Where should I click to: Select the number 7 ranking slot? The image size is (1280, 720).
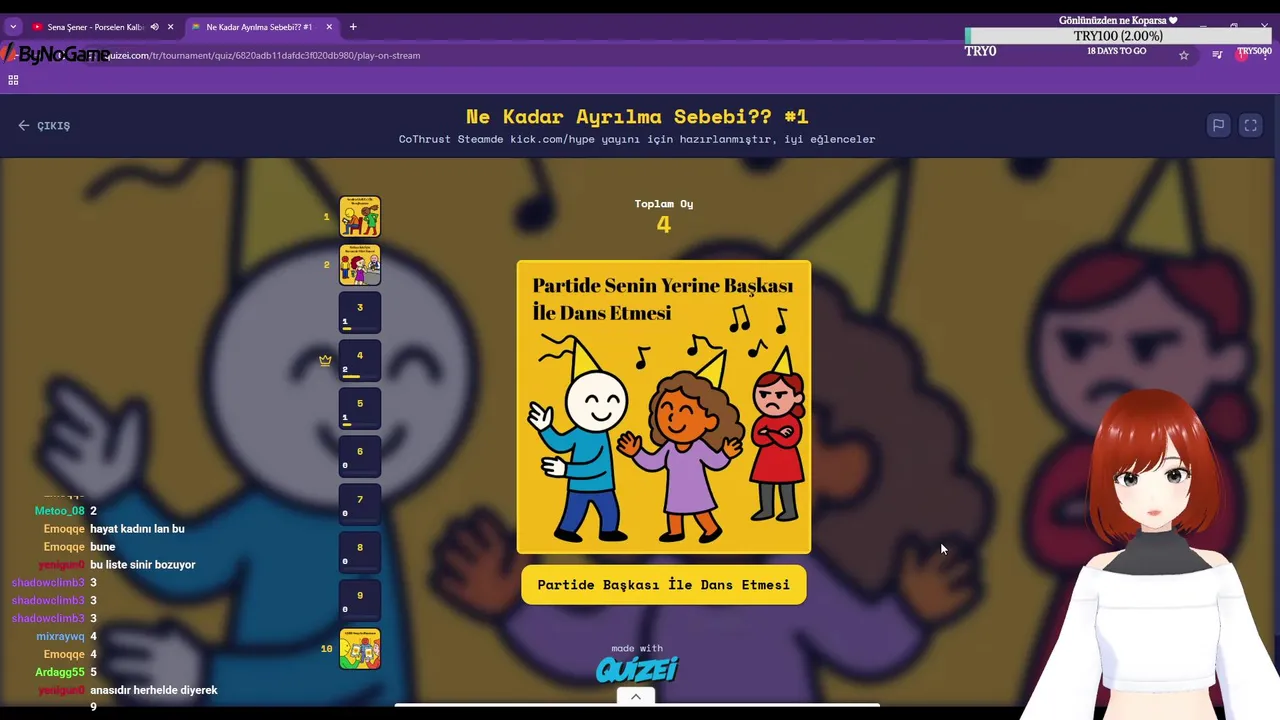[x=360, y=505]
